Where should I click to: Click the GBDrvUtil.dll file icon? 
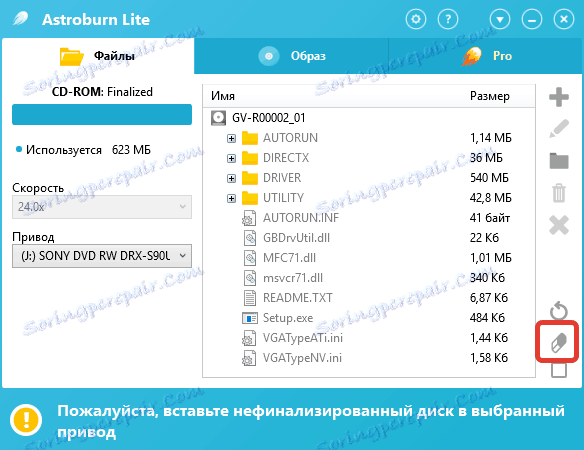coord(250,238)
